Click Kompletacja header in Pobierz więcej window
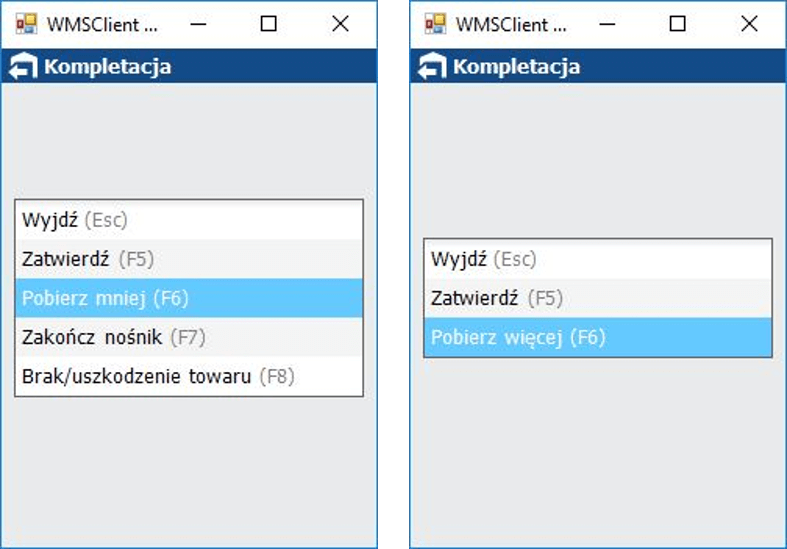This screenshot has height=549, width=787. [516, 67]
